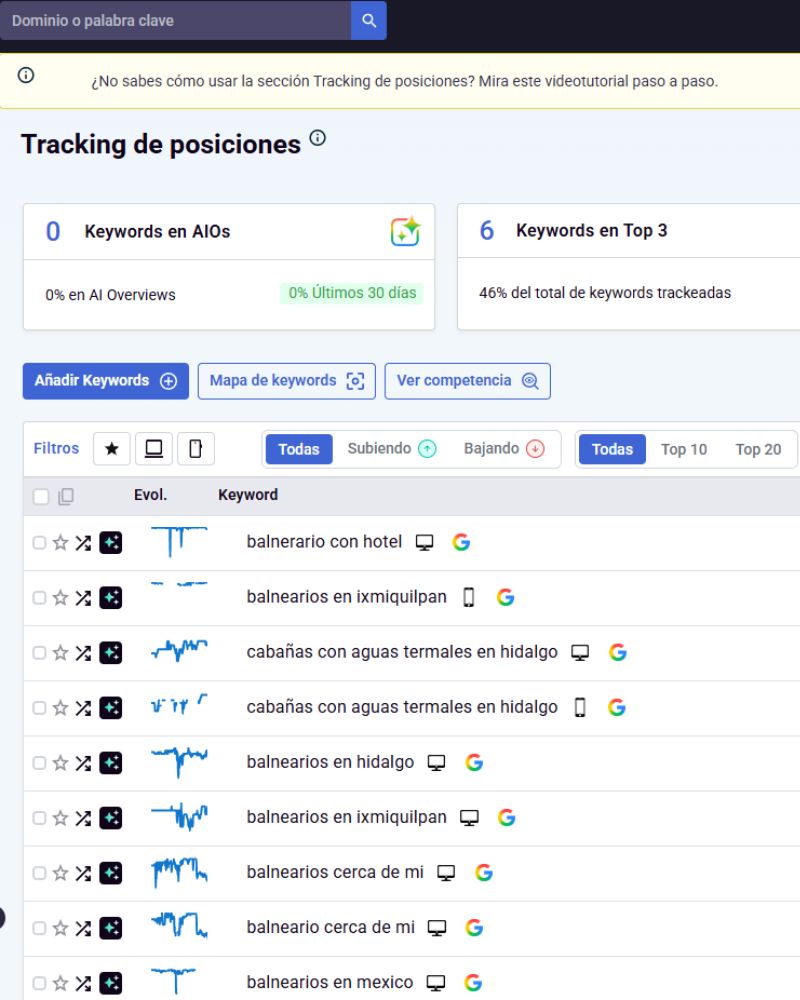The image size is (800, 1000).
Task: Click AI sparkle icon for balnearios cerca de mi
Action: pyautogui.click(x=111, y=872)
